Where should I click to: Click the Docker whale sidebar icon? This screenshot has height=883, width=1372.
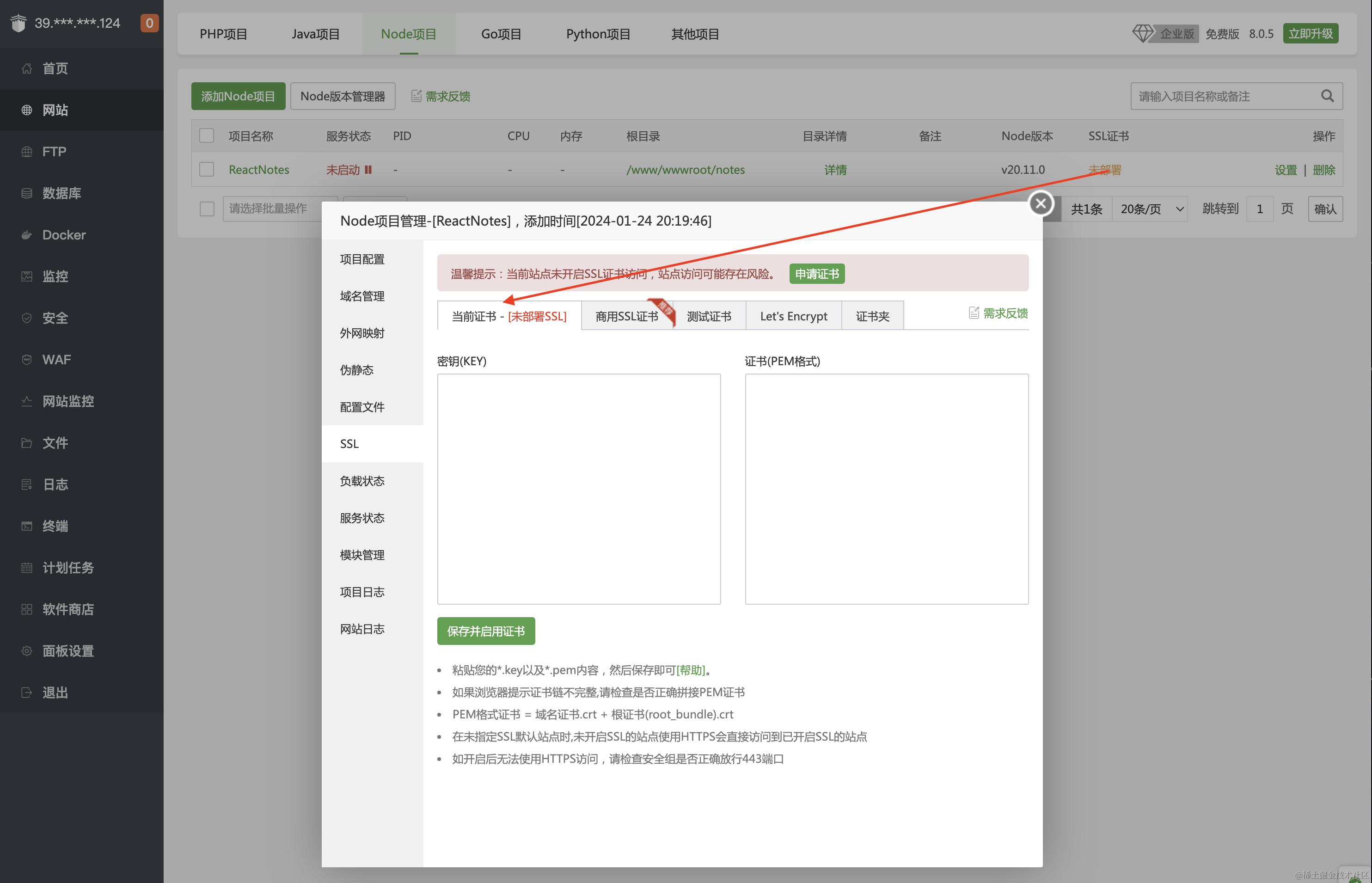point(26,235)
